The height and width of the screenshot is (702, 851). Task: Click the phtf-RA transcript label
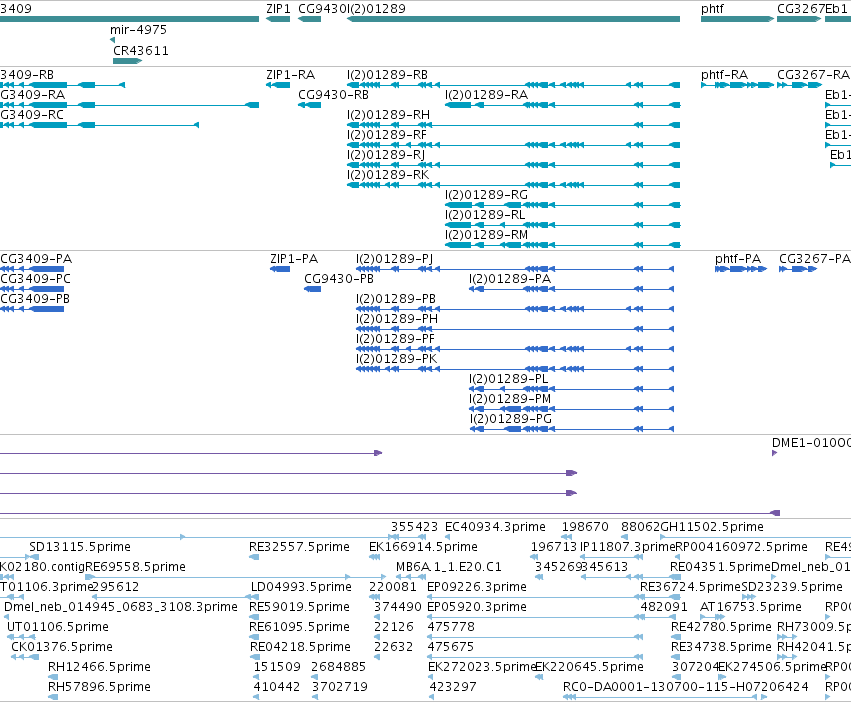[725, 75]
